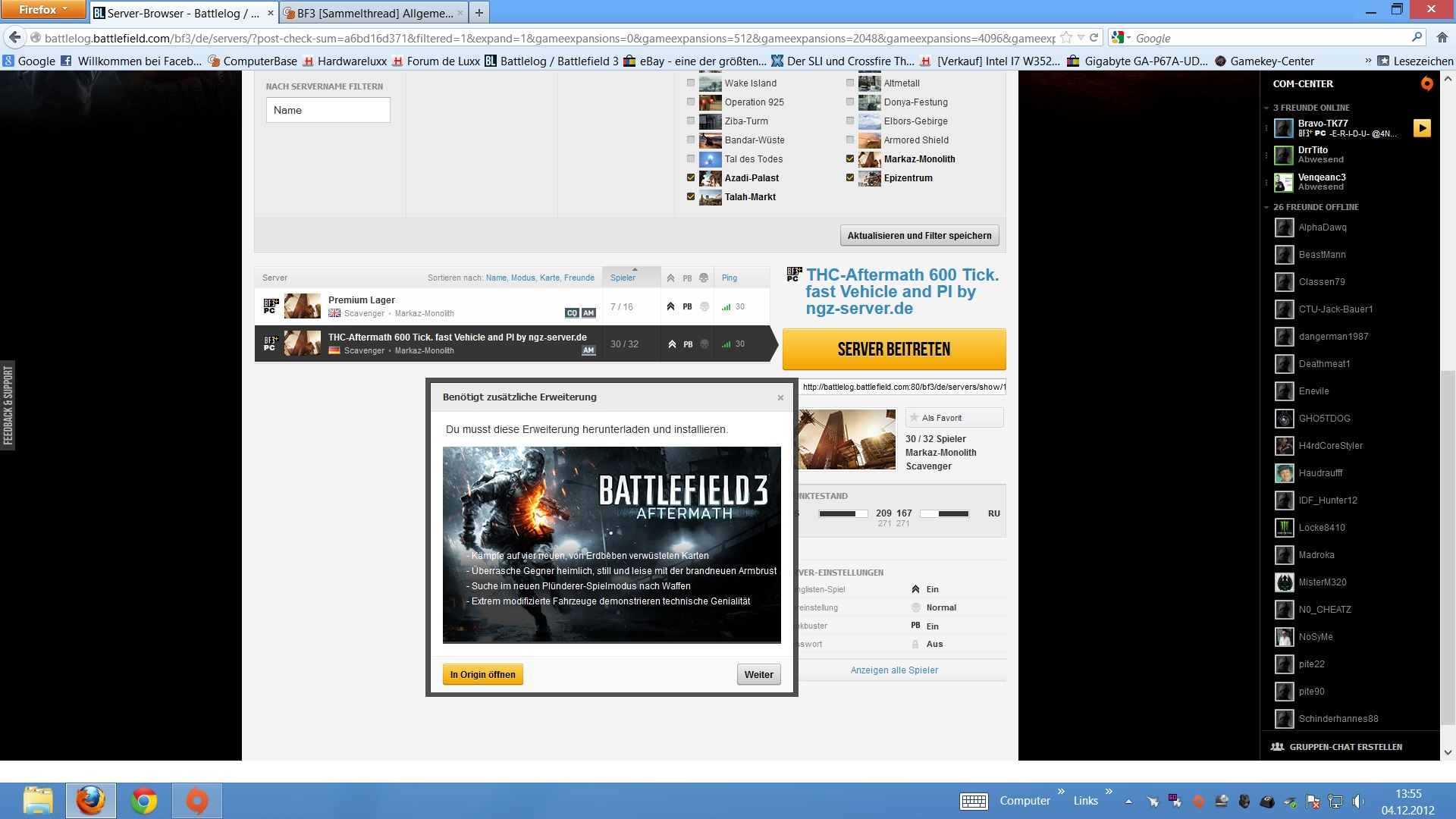The height and width of the screenshot is (819, 1456).
Task: Click the page vertical scrollbar thumb
Action: click(1448, 546)
